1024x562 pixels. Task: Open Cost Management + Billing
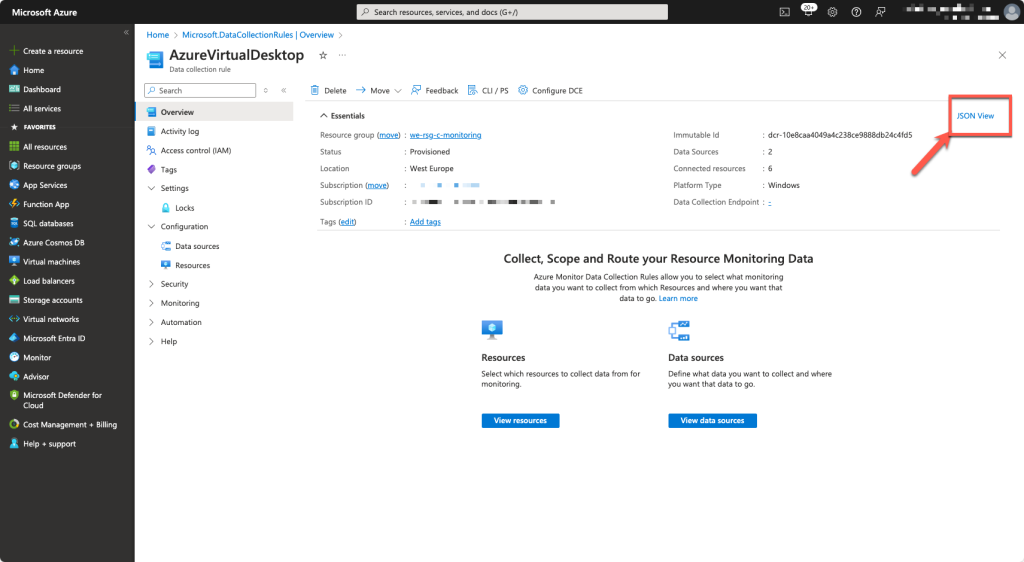point(70,424)
